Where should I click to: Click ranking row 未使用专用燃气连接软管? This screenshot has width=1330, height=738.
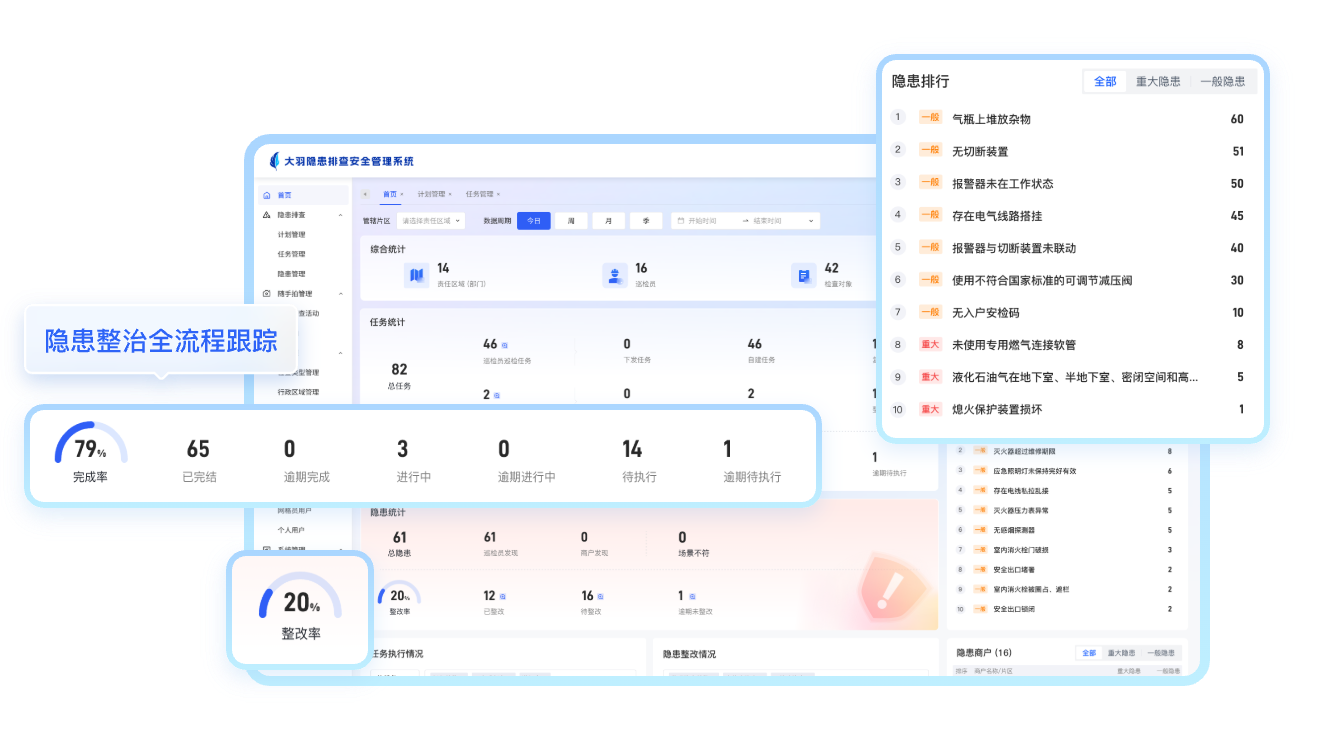pos(1068,345)
